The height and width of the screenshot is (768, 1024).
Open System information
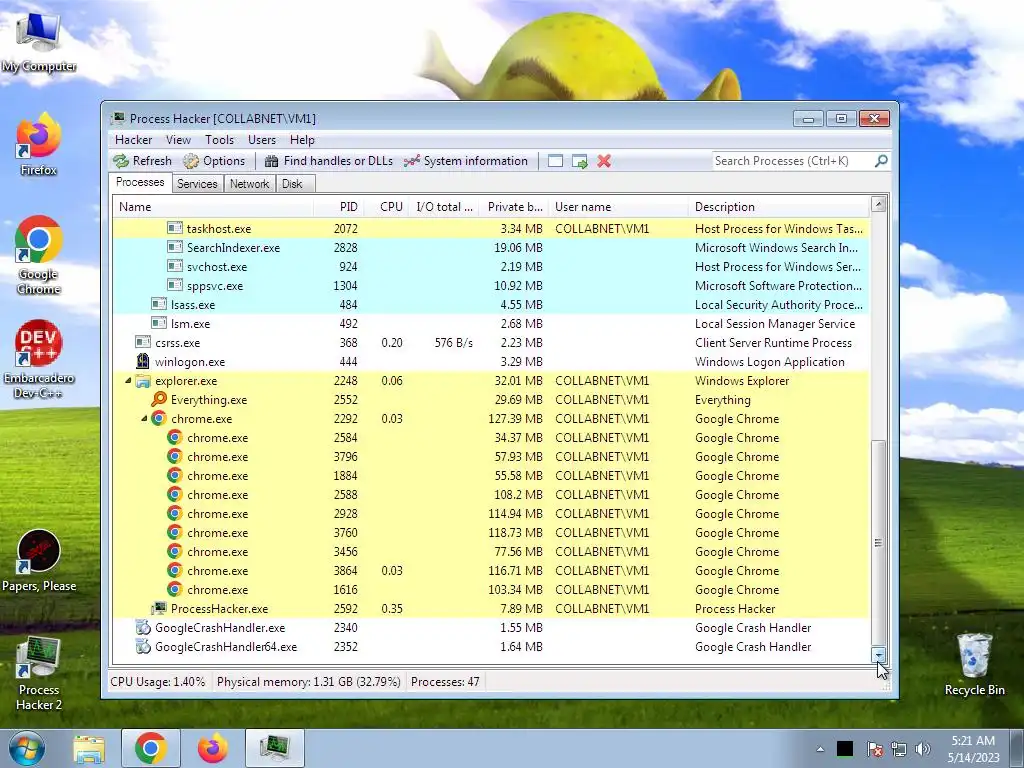pyautogui.click(x=466, y=161)
